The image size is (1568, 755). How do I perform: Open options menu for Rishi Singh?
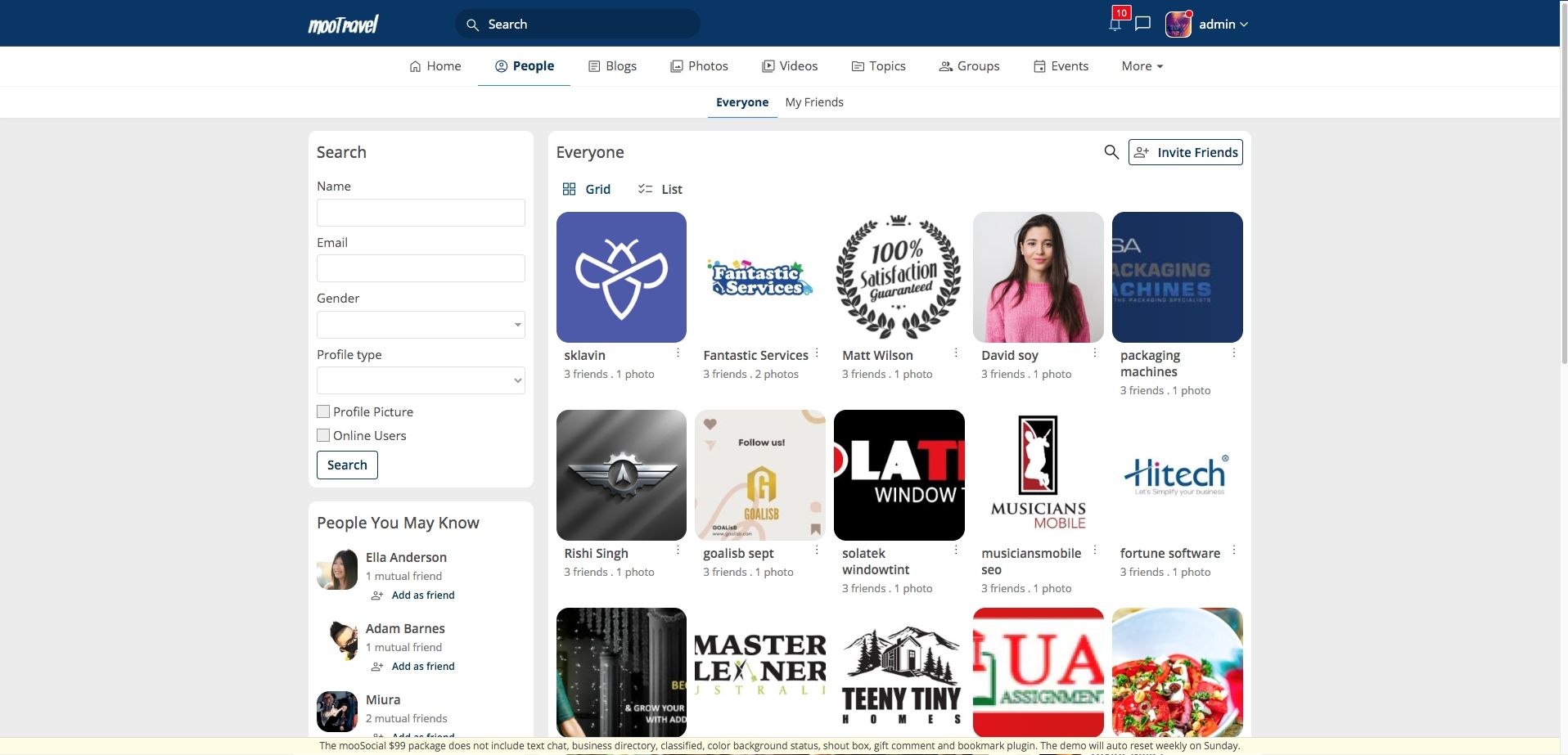coord(678,551)
